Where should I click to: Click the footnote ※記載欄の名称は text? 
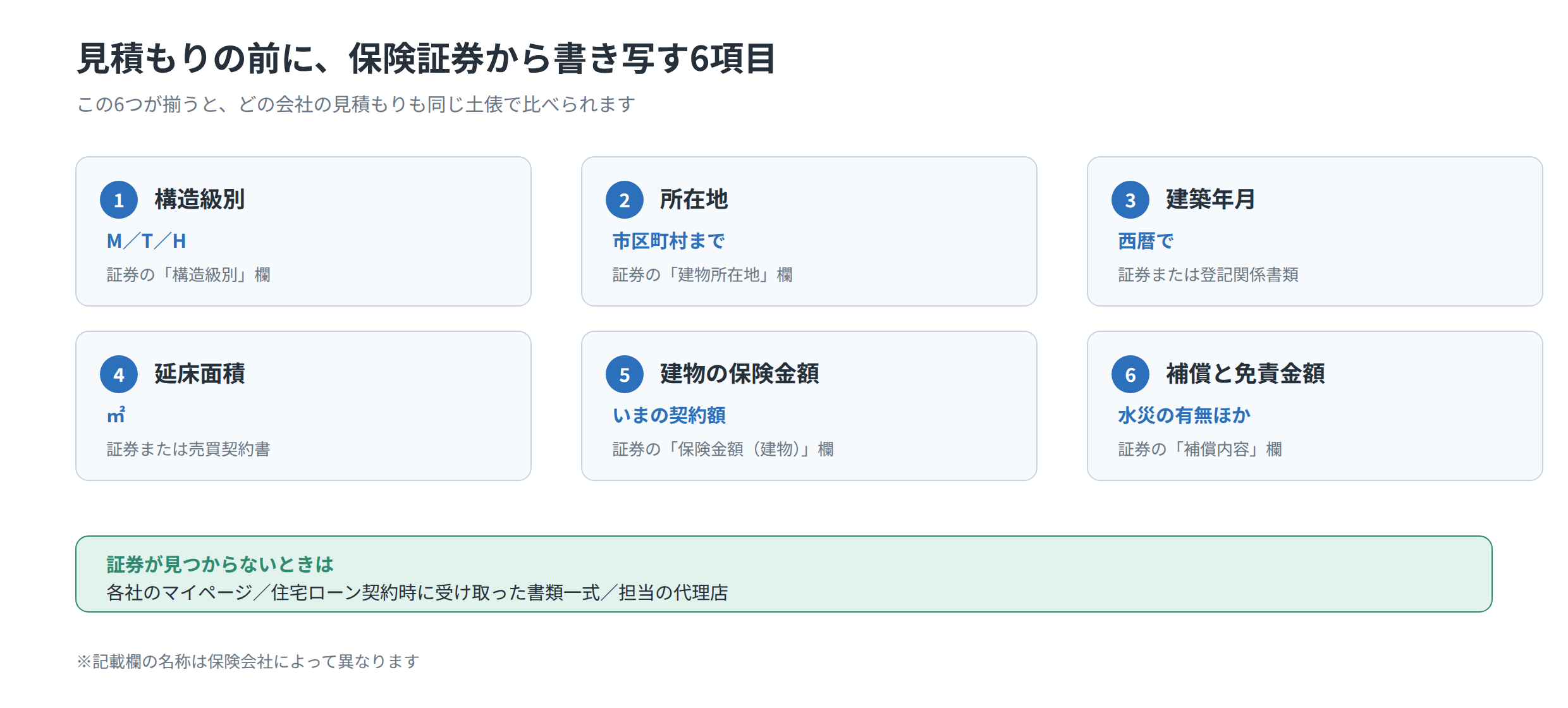coord(248,662)
